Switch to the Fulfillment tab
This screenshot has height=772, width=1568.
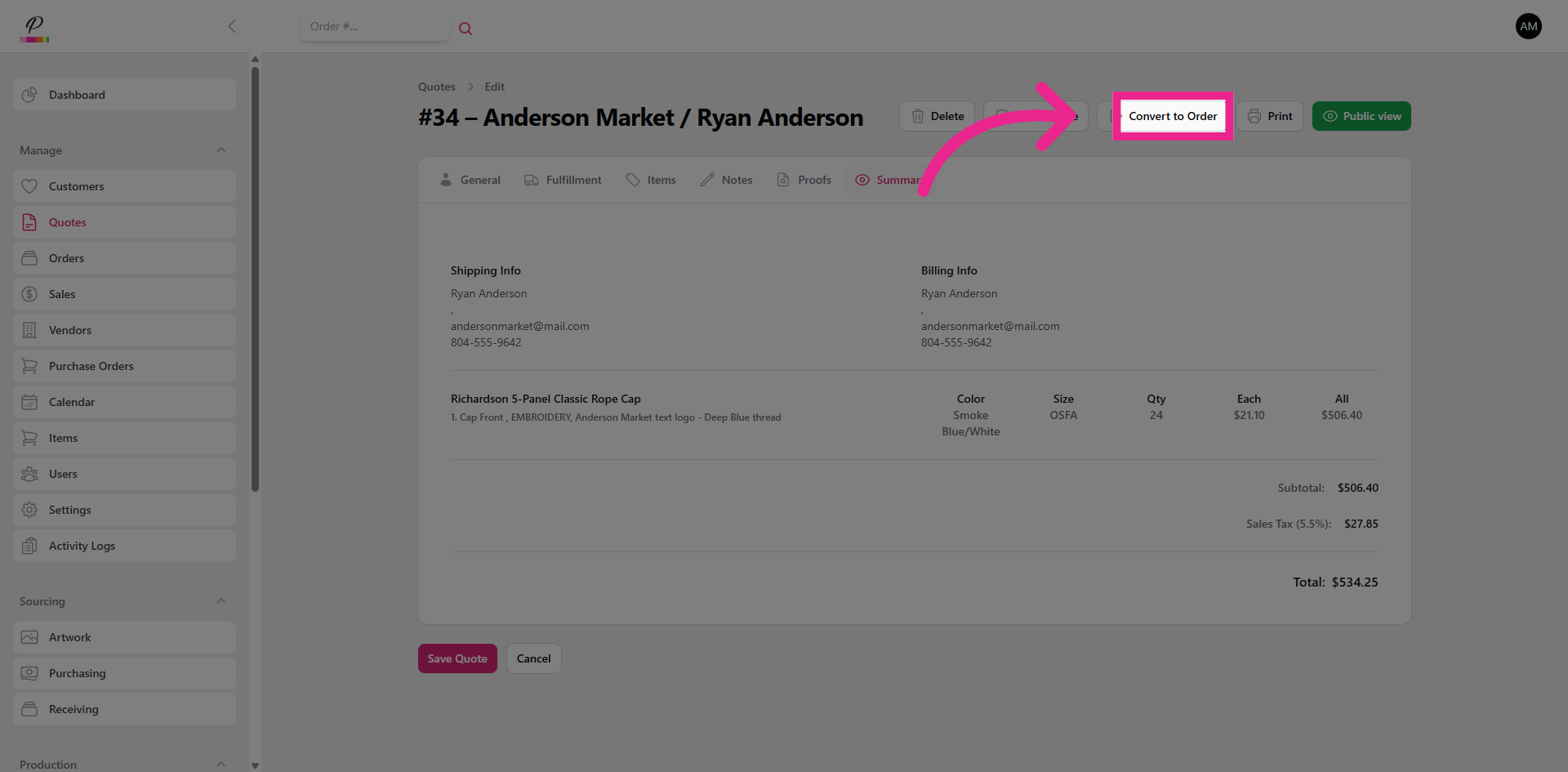click(x=563, y=180)
